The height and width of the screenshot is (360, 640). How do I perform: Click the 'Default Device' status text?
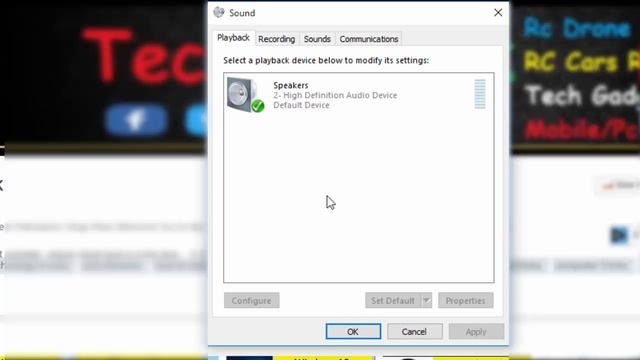coord(301,105)
